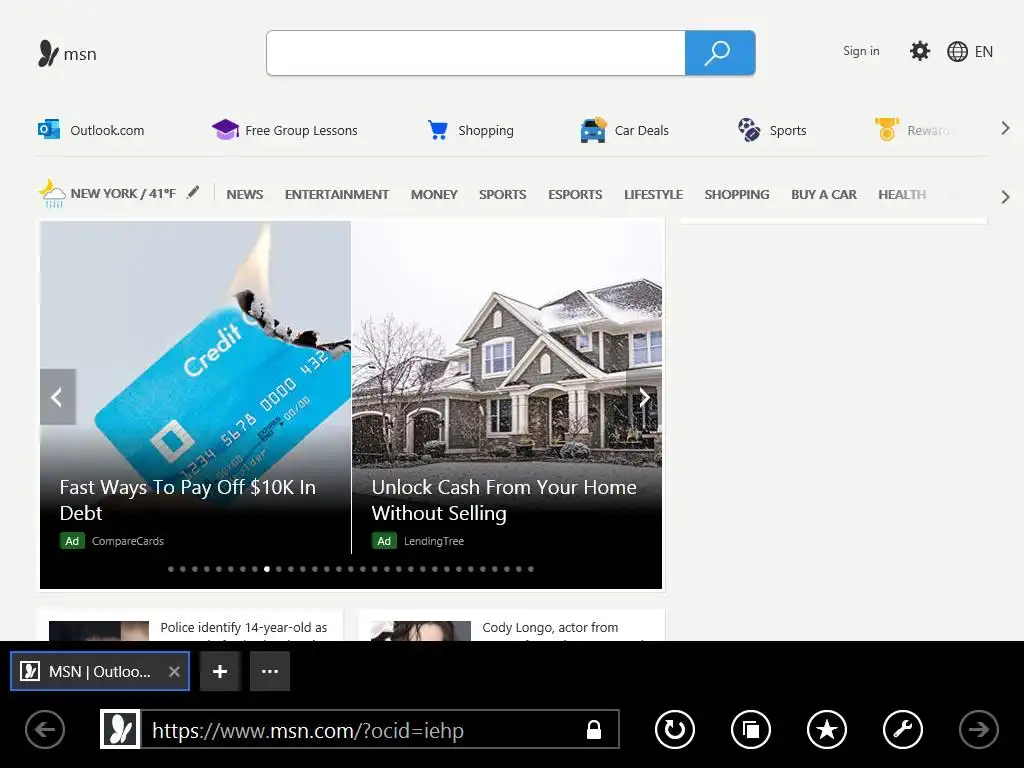Edit location with the pencil icon

coord(193,193)
